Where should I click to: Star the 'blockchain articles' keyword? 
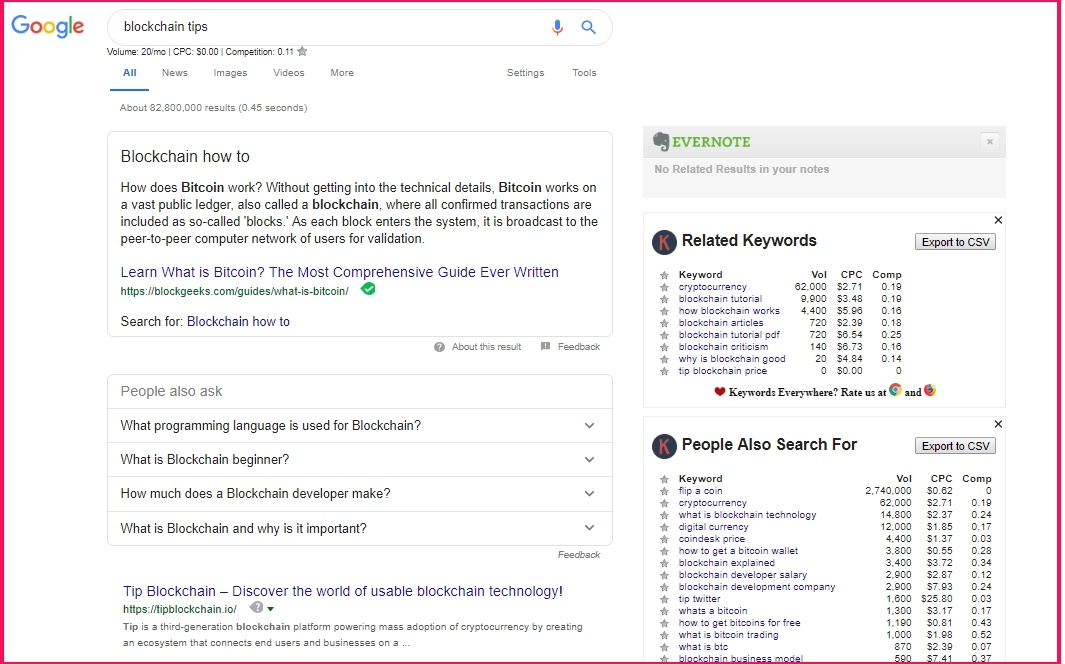coord(664,323)
